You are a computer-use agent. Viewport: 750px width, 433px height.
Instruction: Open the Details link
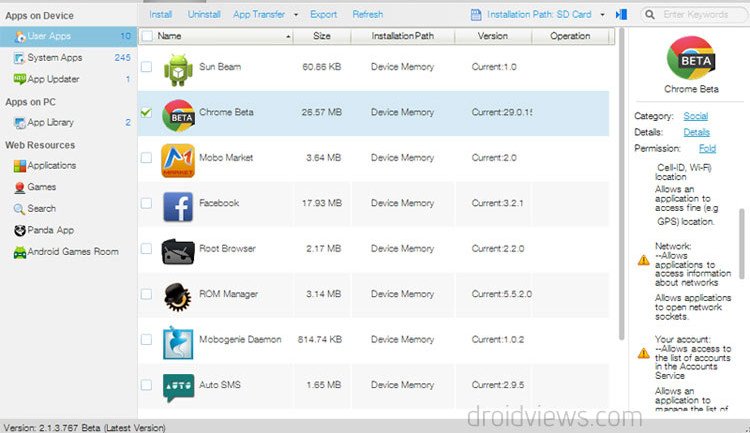(696, 132)
